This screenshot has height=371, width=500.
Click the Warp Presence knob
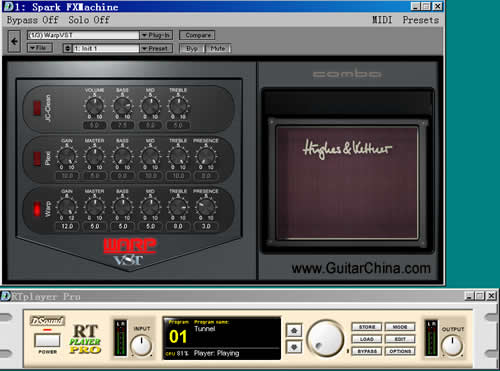(x=206, y=207)
